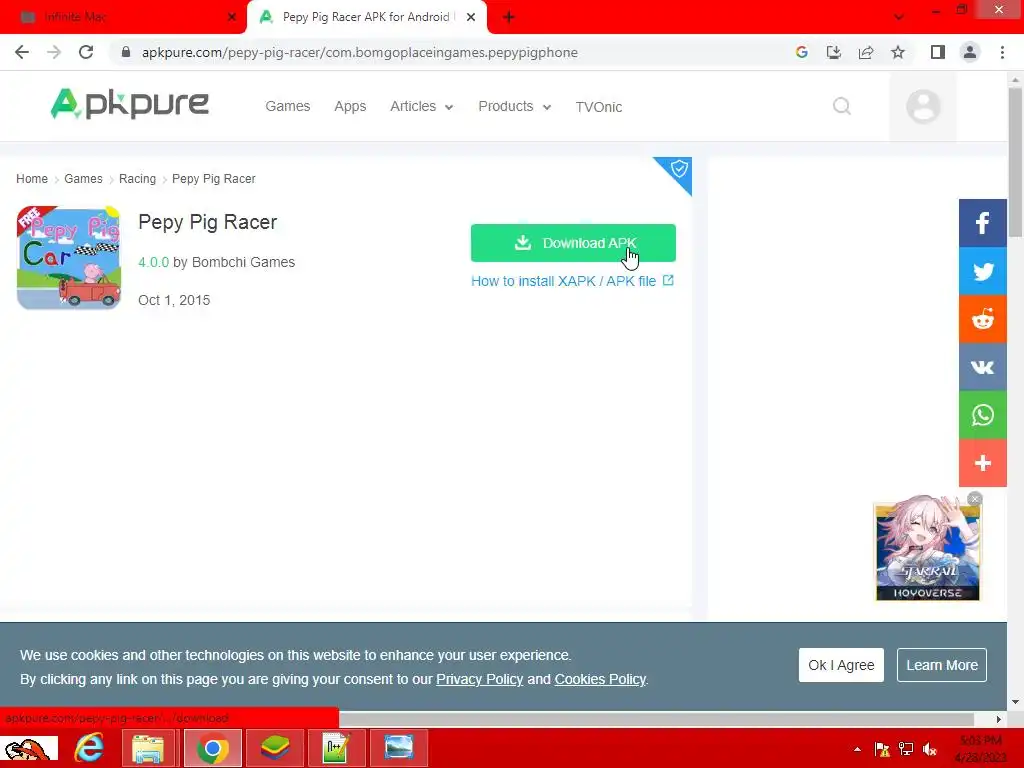Bookmark this page with the star icon
This screenshot has width=1024, height=768.
tap(898, 52)
